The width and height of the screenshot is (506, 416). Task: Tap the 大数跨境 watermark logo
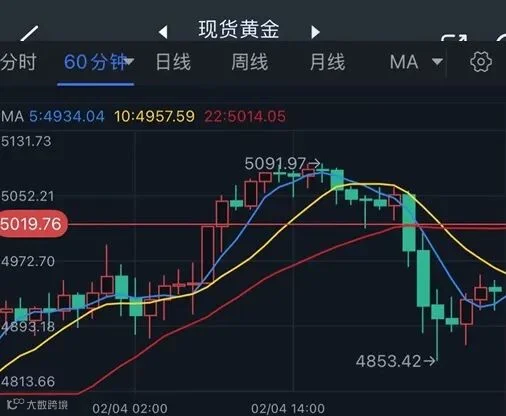click(x=37, y=404)
